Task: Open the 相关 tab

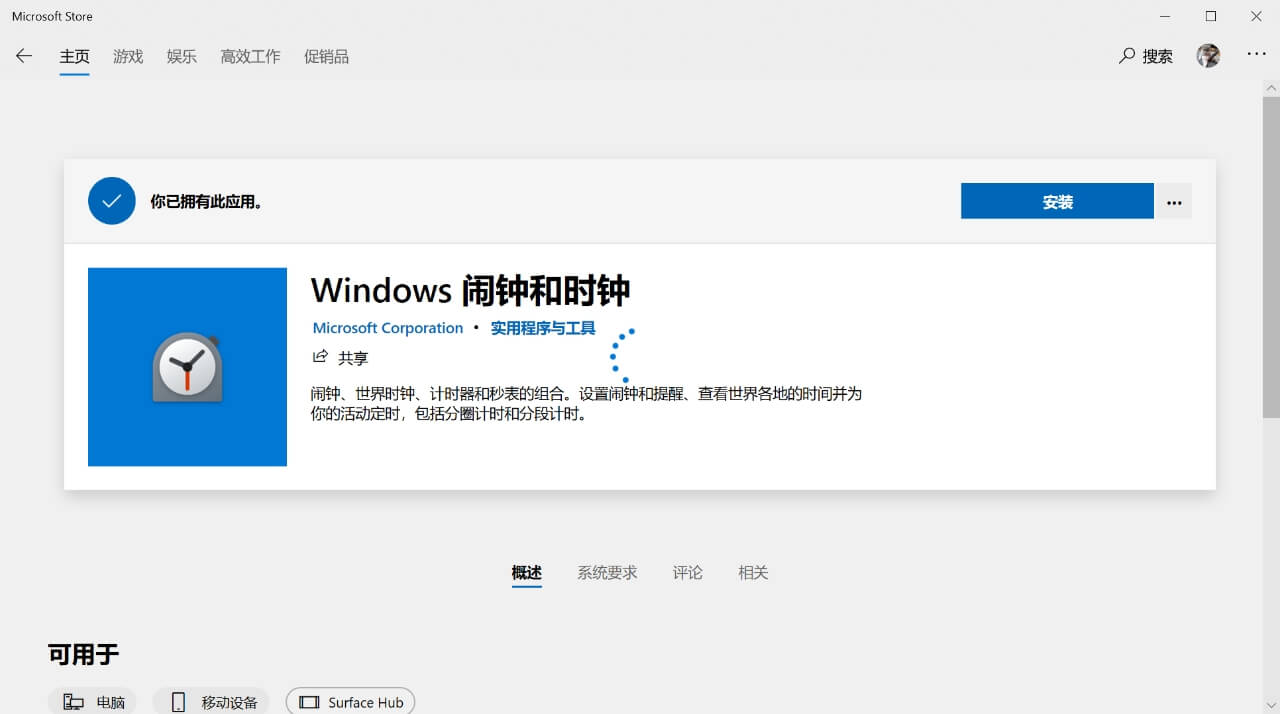Action: click(x=752, y=572)
